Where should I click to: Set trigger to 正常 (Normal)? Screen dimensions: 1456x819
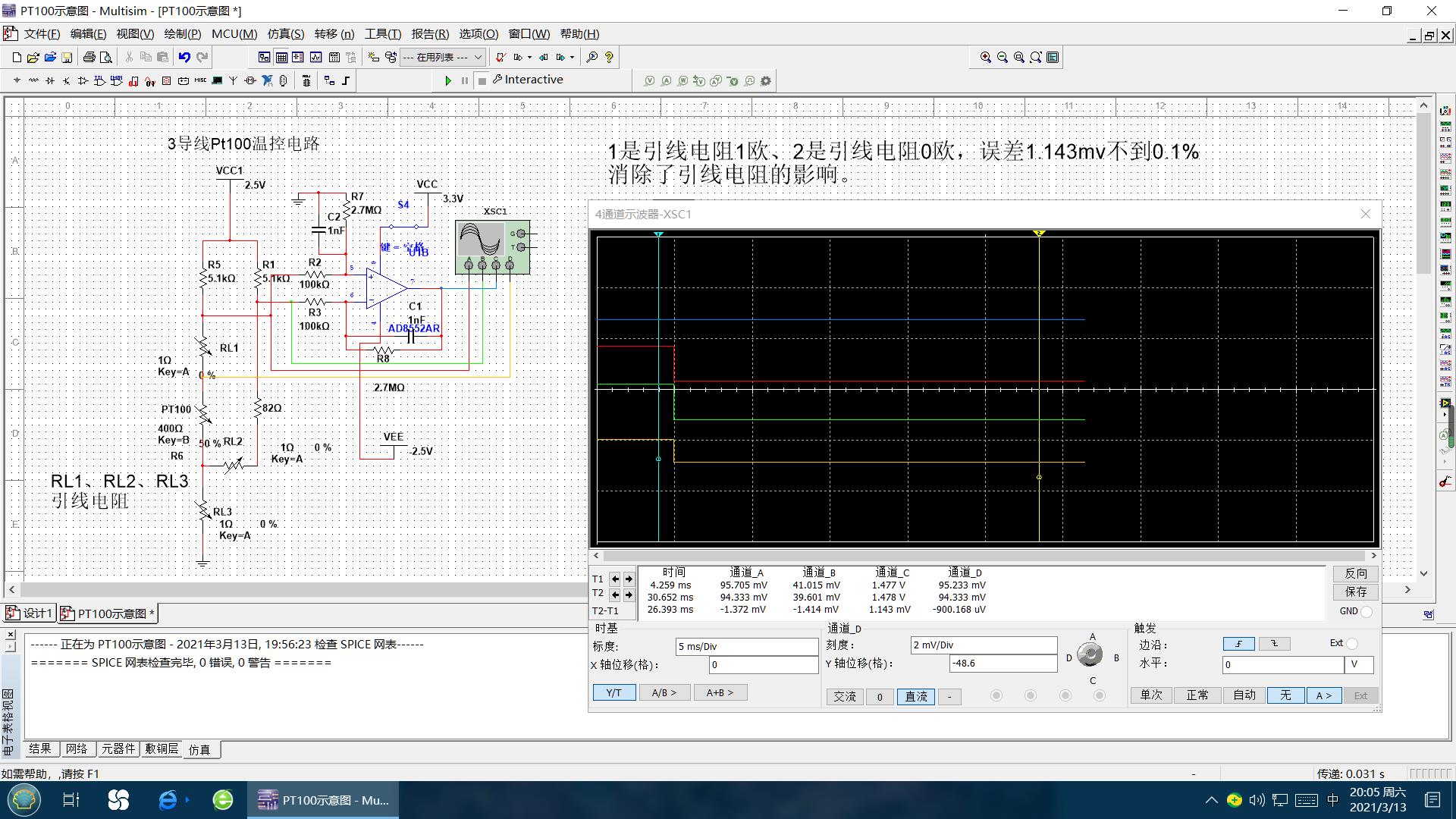coord(1197,695)
